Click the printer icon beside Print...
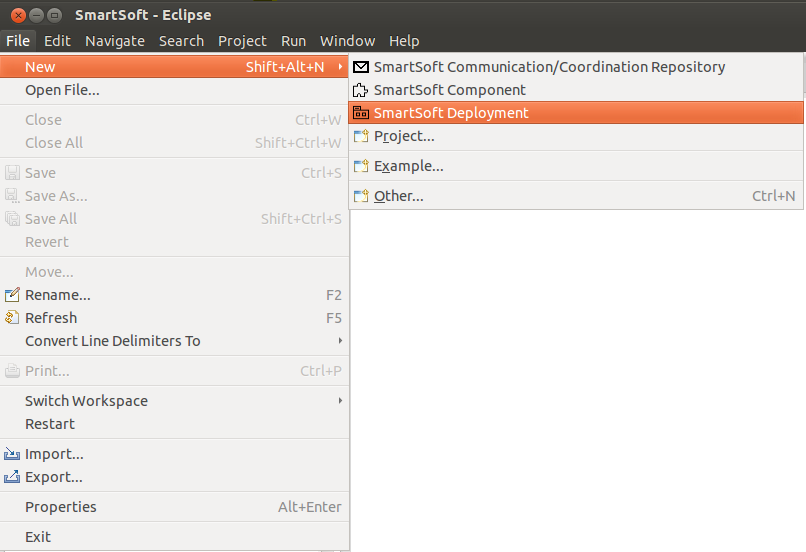 (x=12, y=371)
